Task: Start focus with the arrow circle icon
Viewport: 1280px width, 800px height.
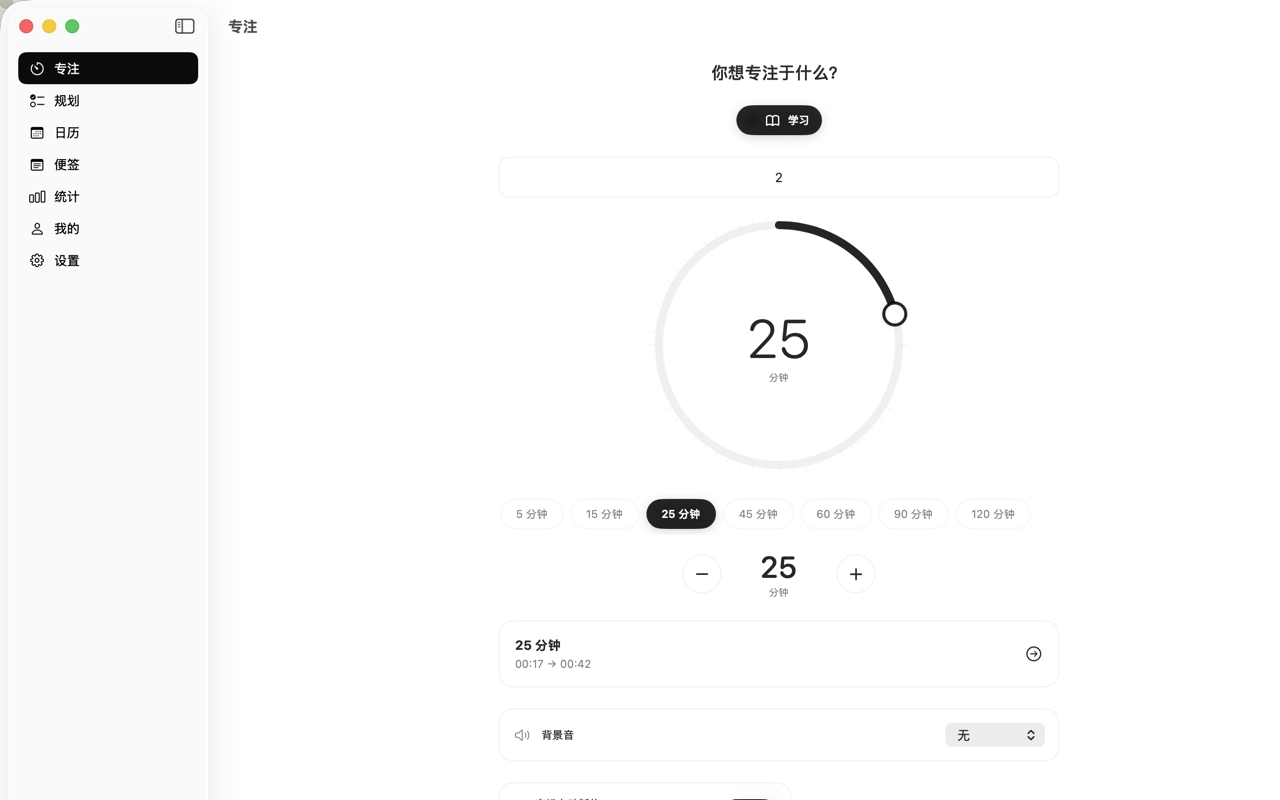Action: tap(1034, 654)
